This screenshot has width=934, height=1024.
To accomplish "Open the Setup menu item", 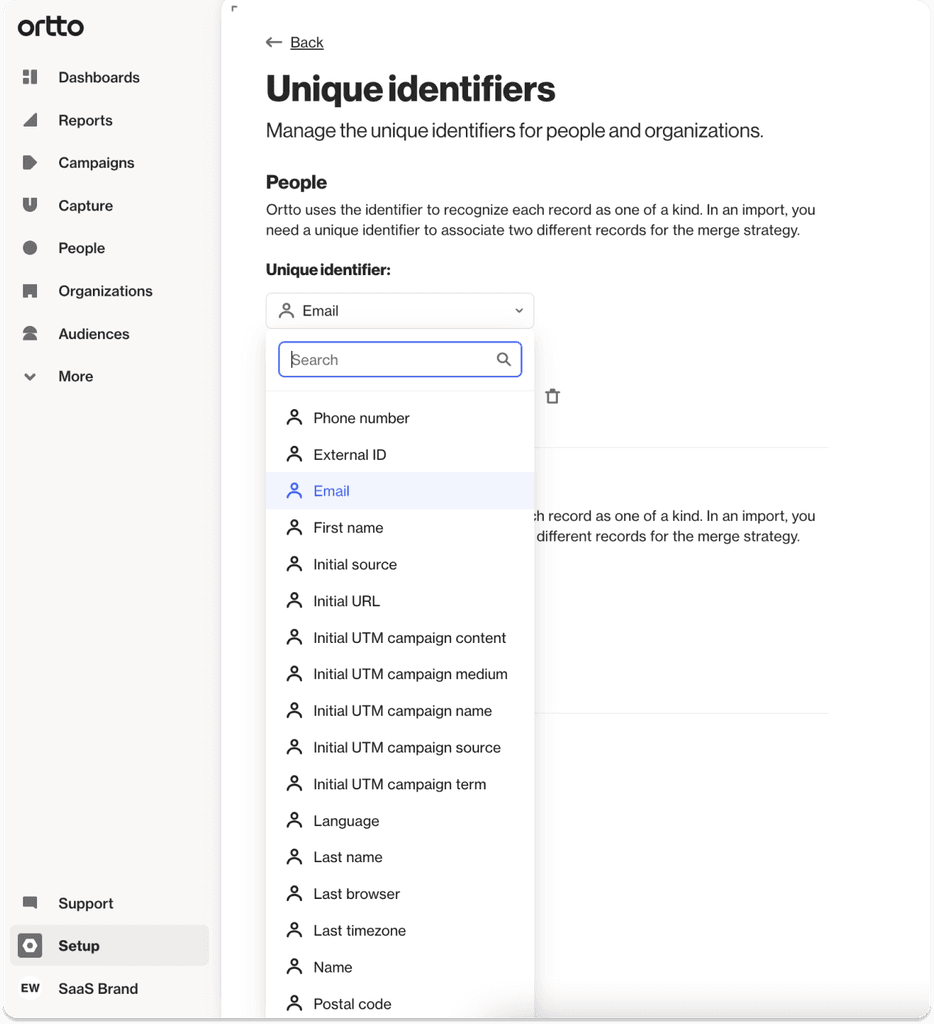I will pyautogui.click(x=81, y=945).
